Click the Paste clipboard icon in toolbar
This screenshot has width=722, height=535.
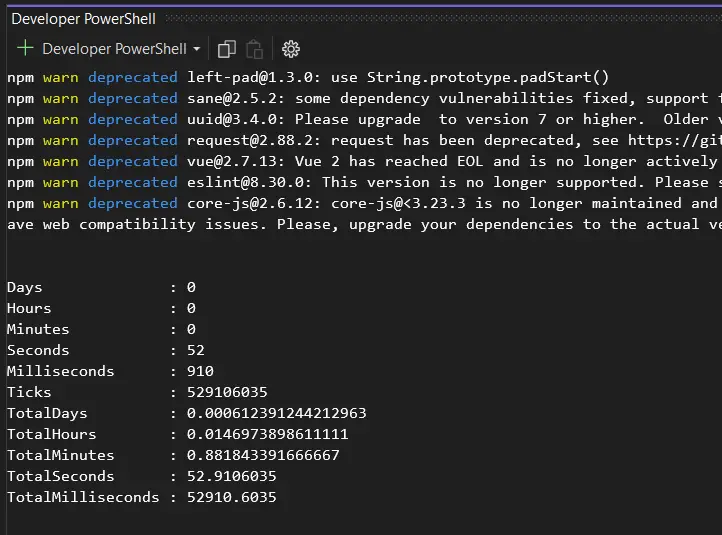click(x=255, y=49)
